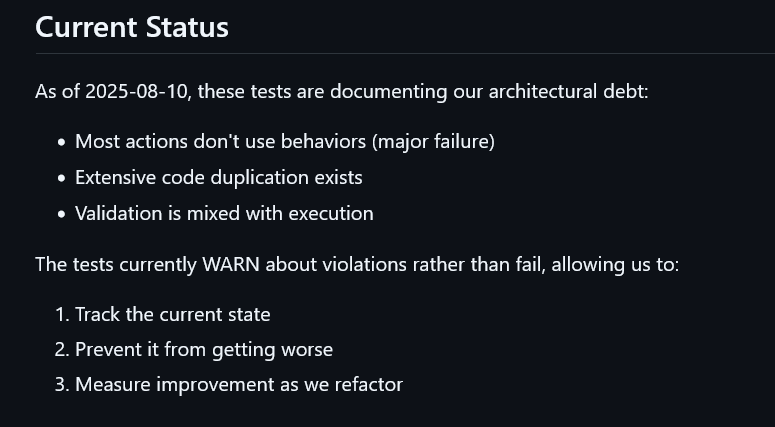Click the '(major failure)' text

pyautogui.click(x=433, y=141)
